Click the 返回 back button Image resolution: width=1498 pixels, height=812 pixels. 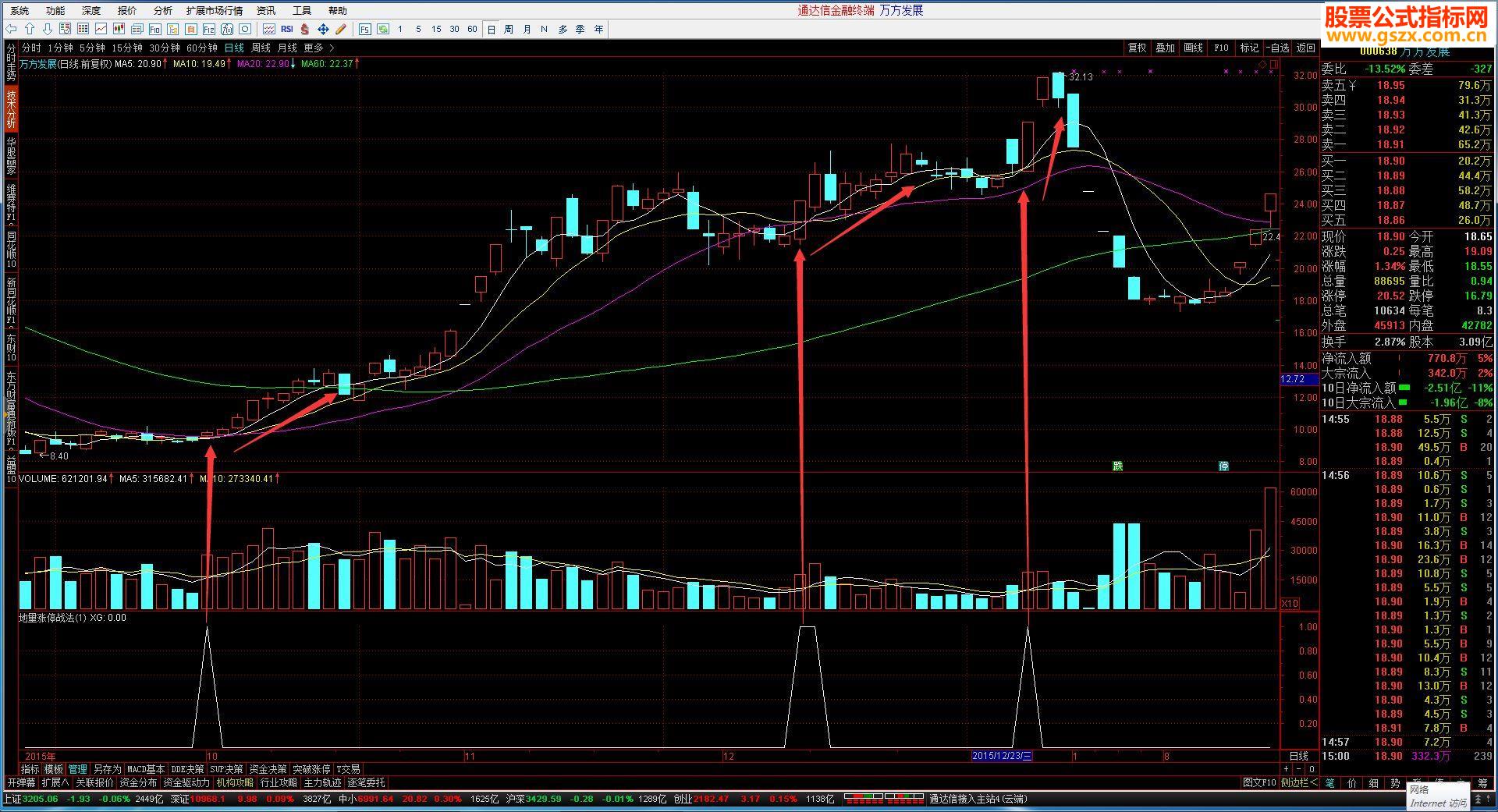coord(1306,48)
